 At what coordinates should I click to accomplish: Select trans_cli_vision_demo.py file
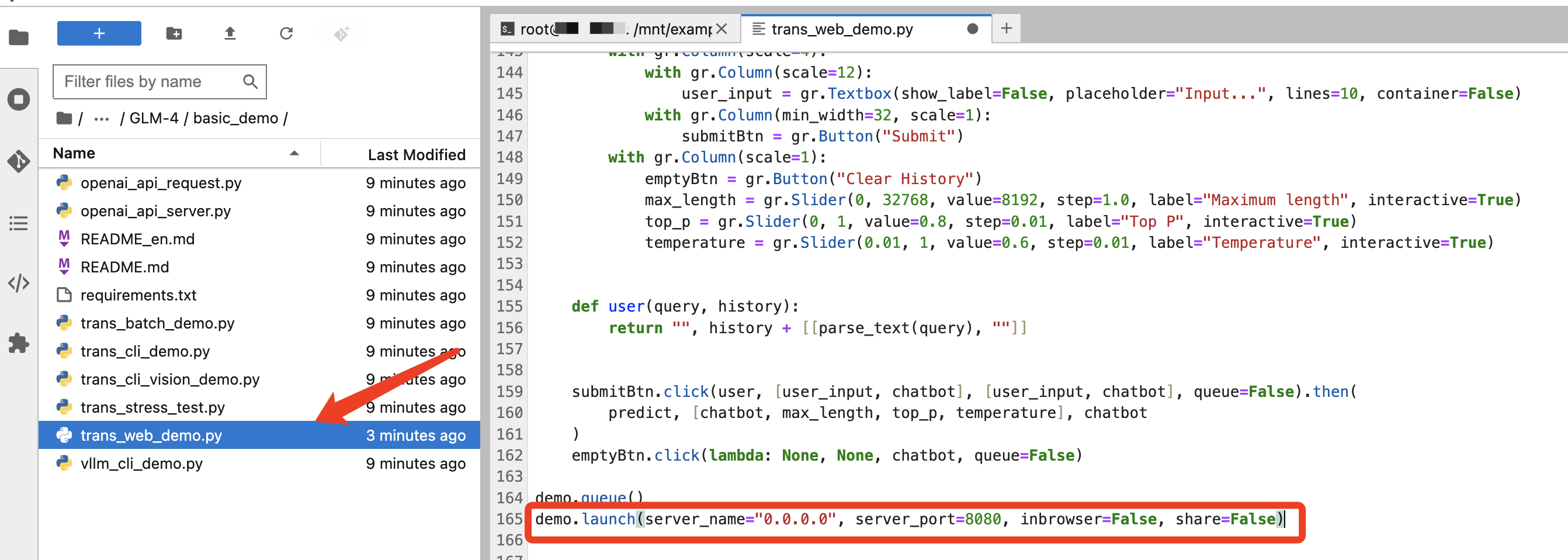pos(259,379)
